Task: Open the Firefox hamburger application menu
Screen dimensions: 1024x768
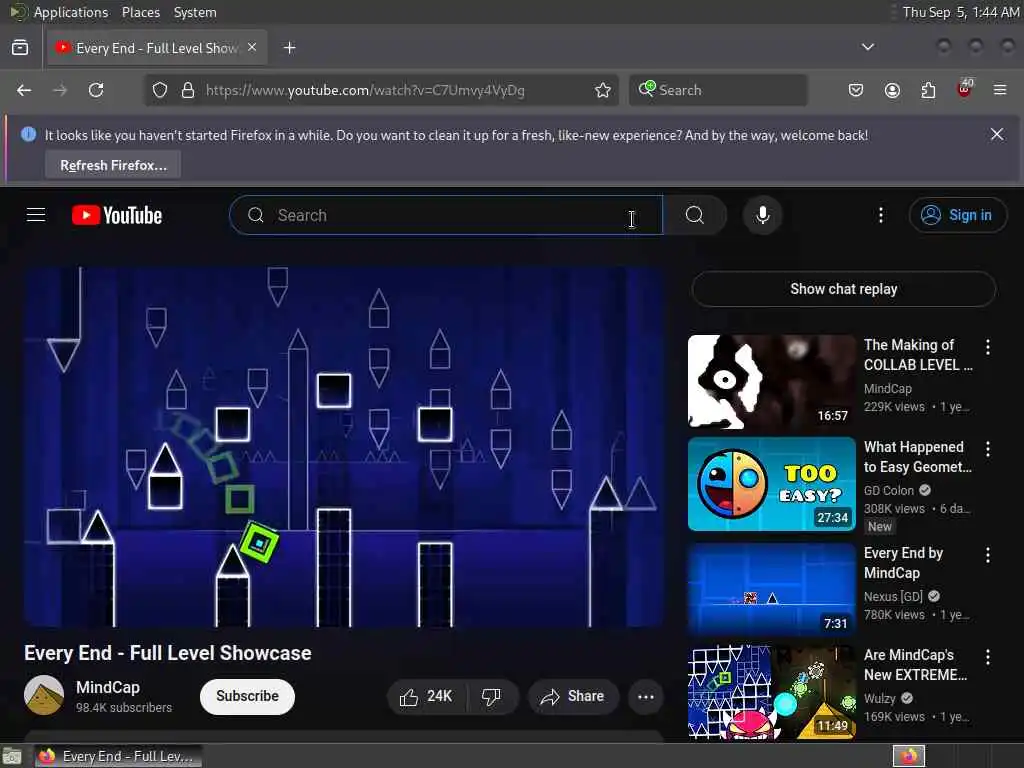Action: pos(1000,90)
